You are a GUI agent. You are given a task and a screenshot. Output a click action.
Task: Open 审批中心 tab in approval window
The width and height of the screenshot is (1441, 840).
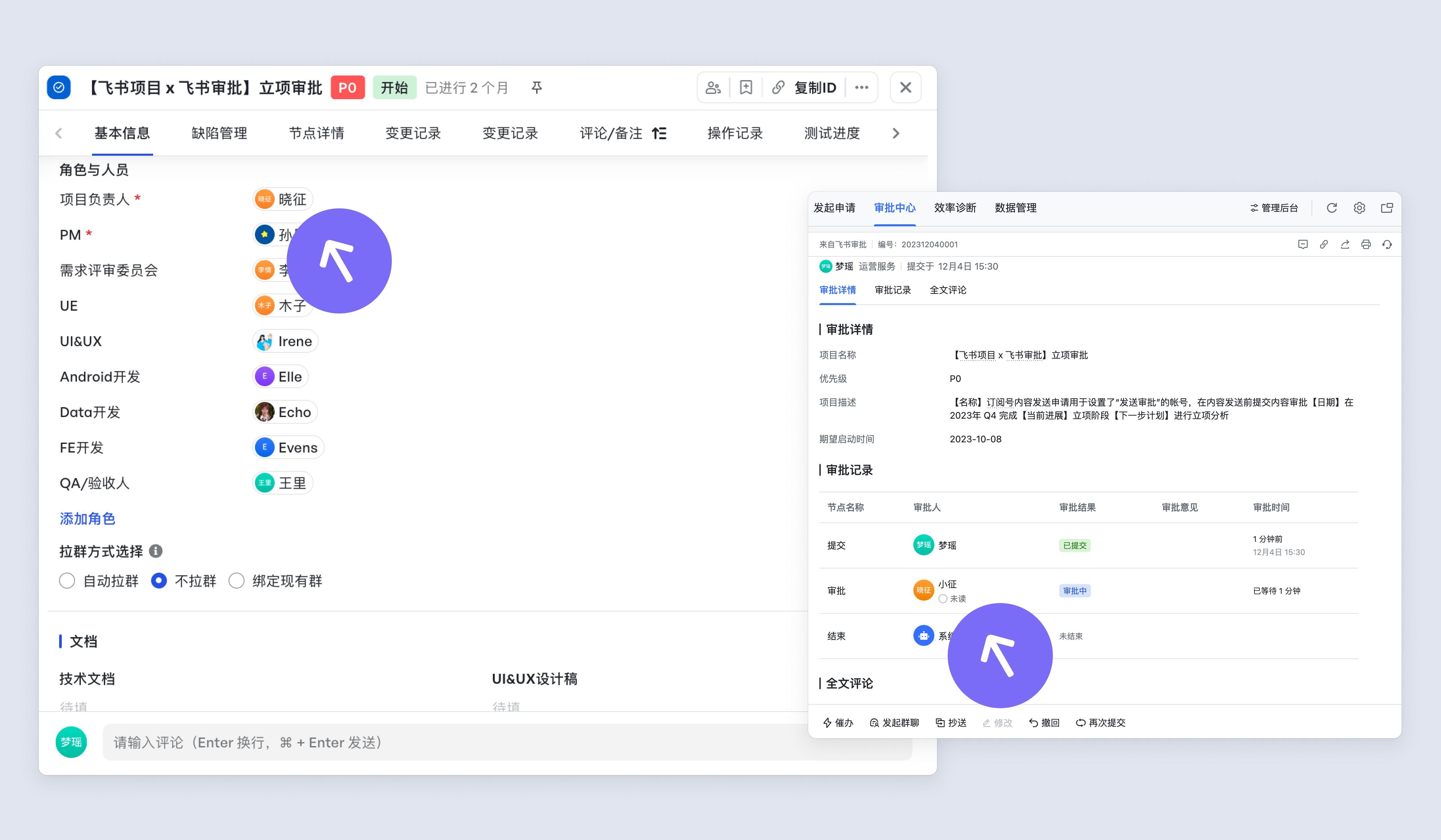point(894,208)
